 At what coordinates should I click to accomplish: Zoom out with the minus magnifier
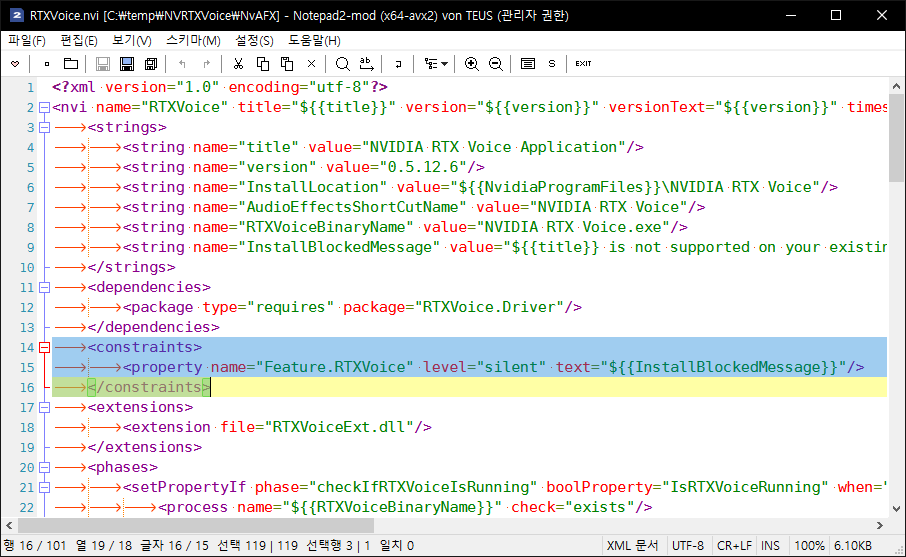[x=495, y=64]
